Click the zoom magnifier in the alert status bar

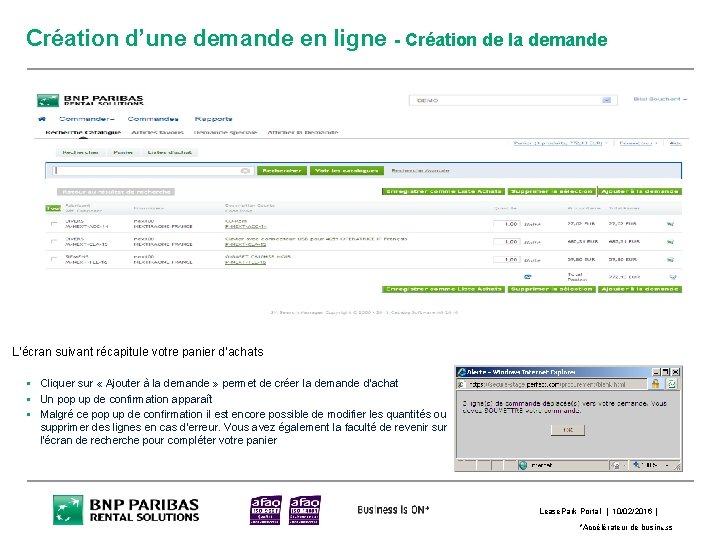click(637, 465)
